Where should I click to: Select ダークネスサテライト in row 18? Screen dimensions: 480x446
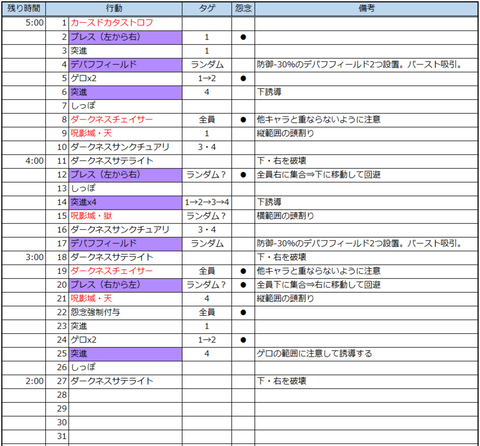pyautogui.click(x=125, y=257)
